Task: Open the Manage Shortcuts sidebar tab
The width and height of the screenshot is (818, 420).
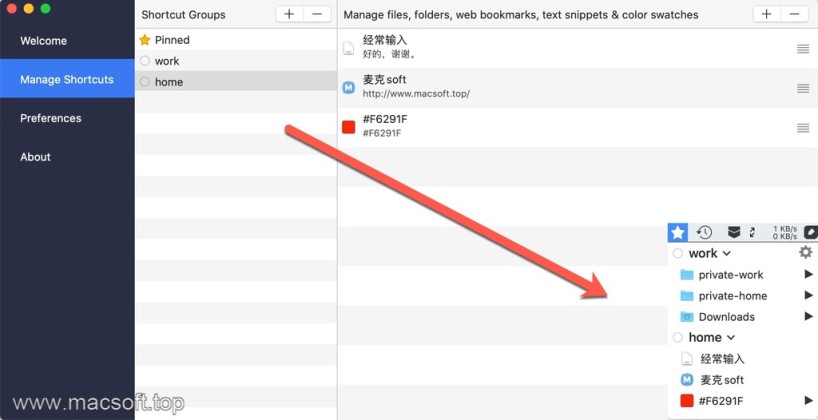Action: pyautogui.click(x=67, y=79)
